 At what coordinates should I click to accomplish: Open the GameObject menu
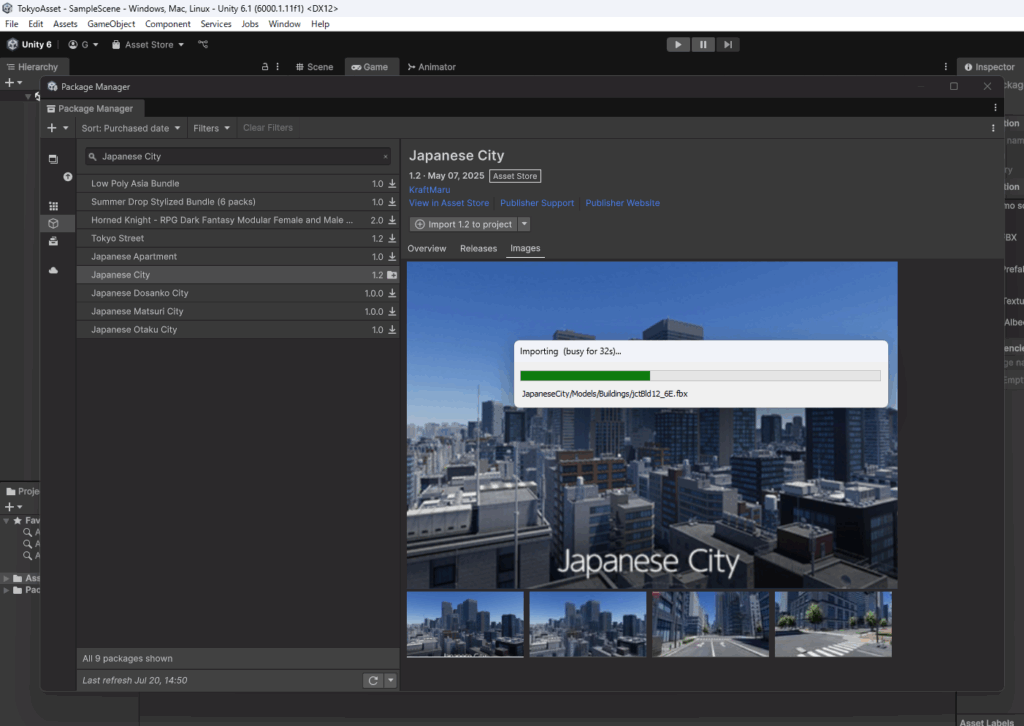tap(111, 24)
